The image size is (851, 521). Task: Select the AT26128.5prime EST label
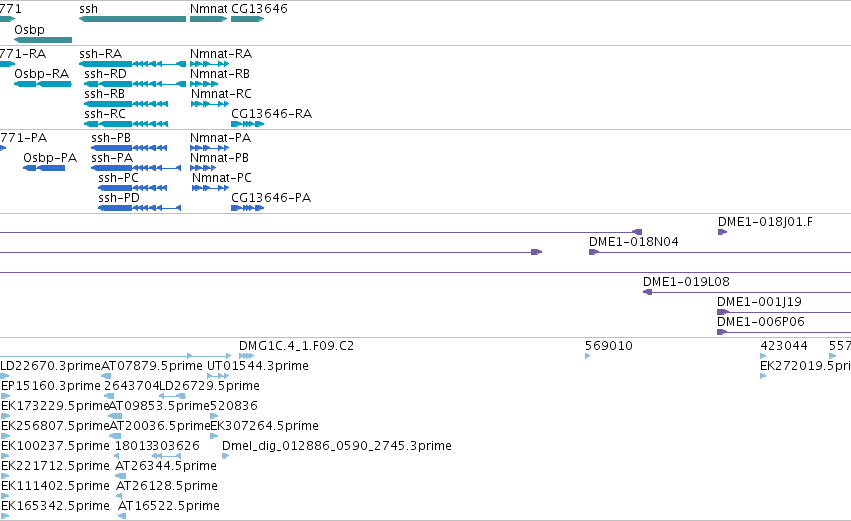pyautogui.click(x=167, y=487)
